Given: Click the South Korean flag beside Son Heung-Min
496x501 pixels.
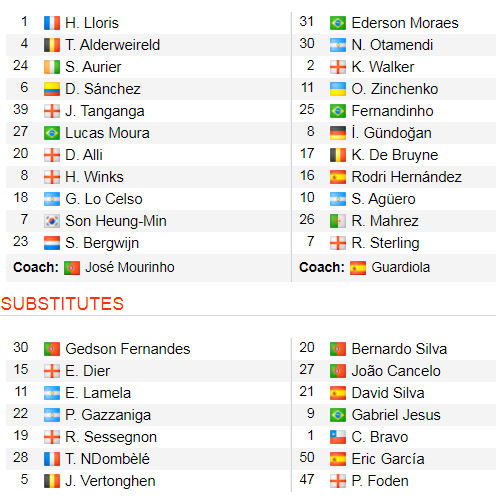Looking at the screenshot, I should [x=52, y=221].
